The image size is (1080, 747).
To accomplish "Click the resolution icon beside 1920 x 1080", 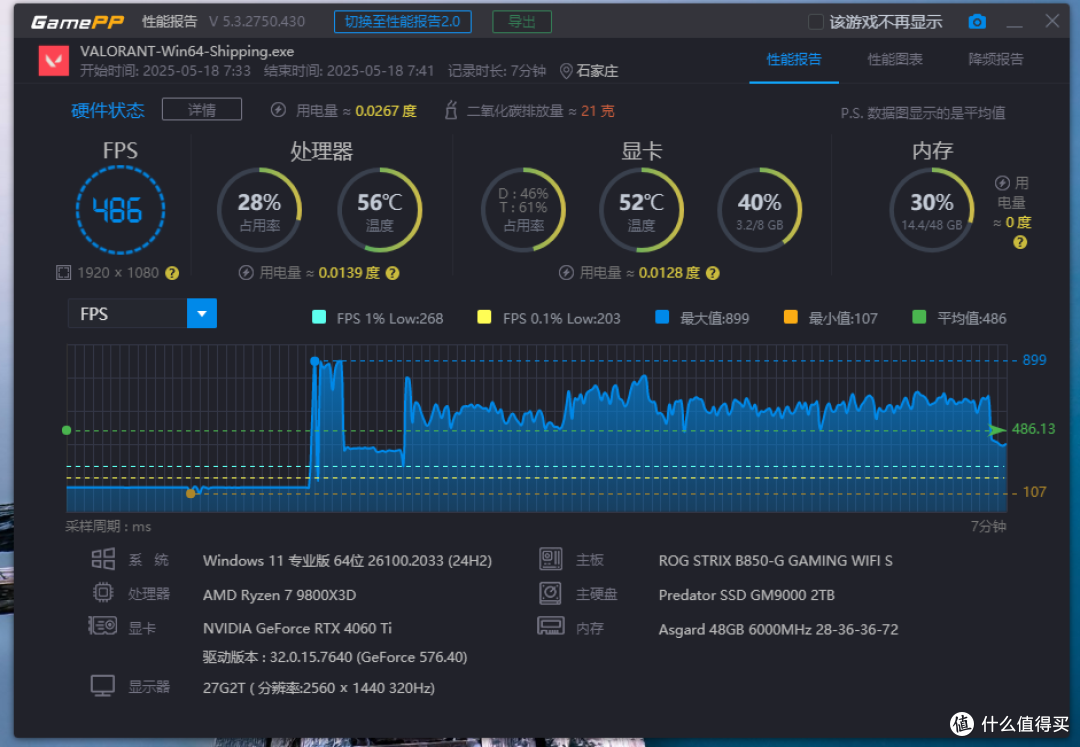I will [x=63, y=273].
